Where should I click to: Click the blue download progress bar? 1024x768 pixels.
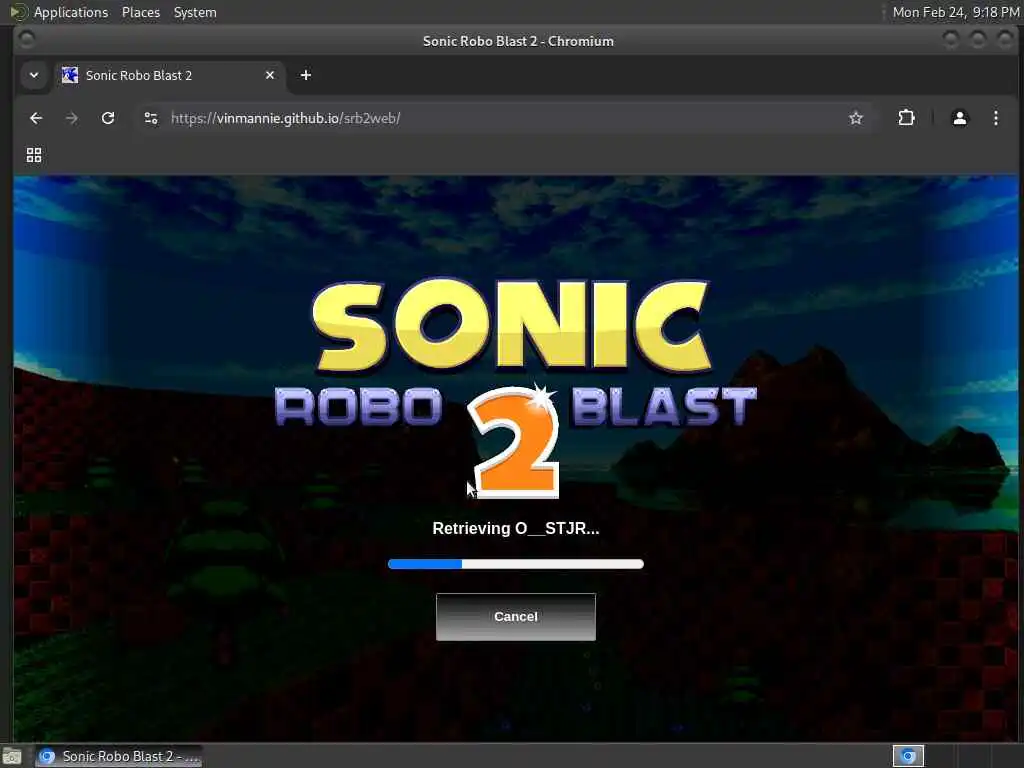[515, 564]
